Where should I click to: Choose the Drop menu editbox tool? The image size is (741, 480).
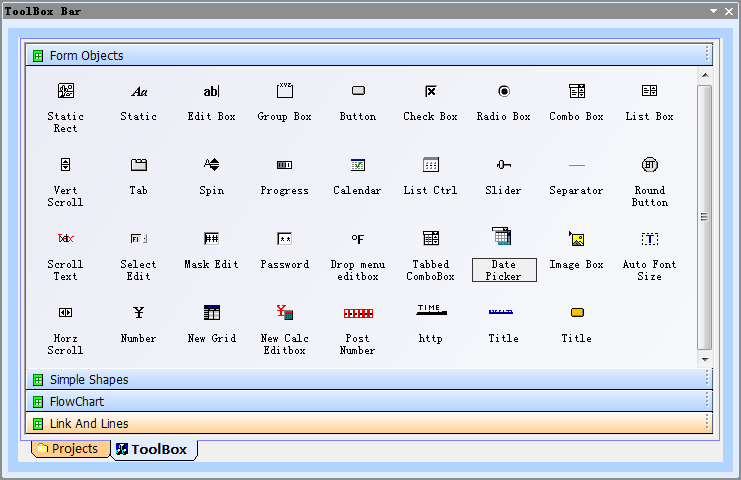[x=357, y=240]
